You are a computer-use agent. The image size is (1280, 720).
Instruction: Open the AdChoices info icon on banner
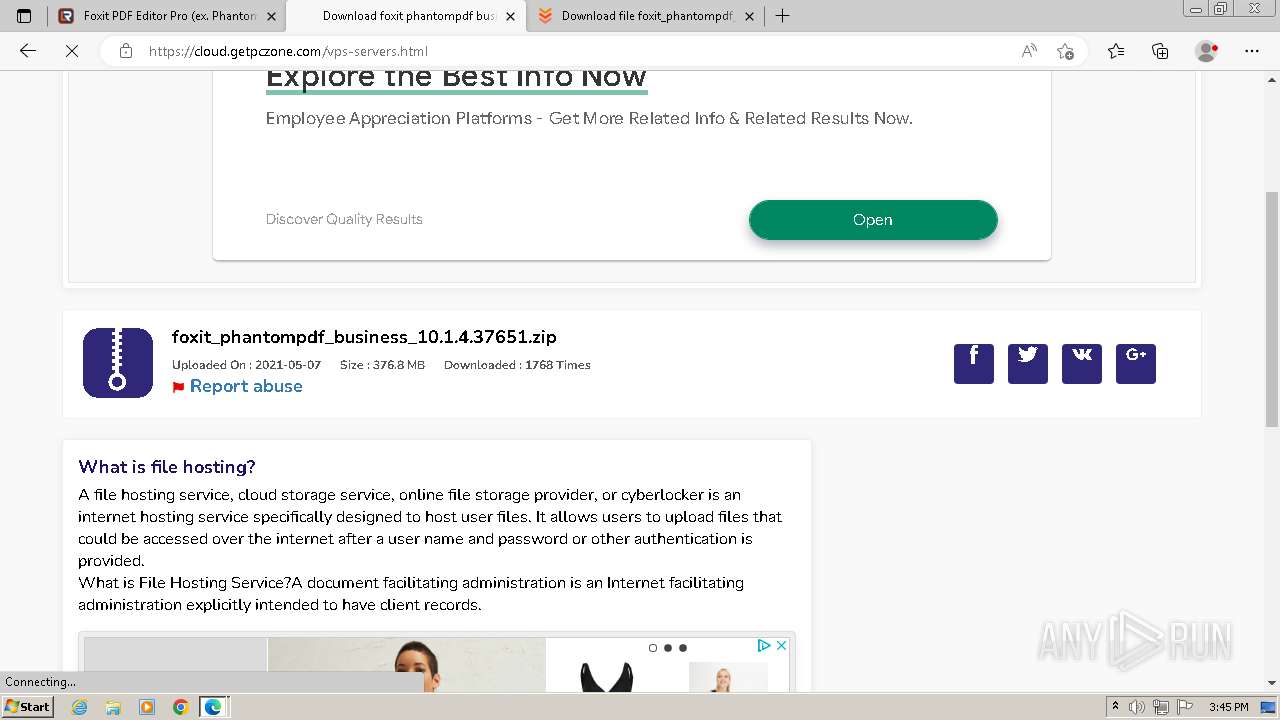click(764, 646)
